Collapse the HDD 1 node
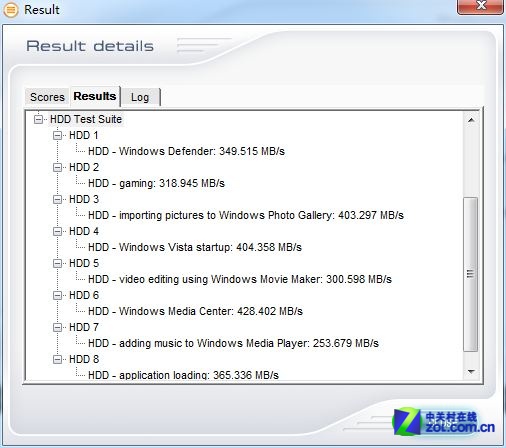Image resolution: width=506 pixels, height=448 pixels. coord(58,135)
